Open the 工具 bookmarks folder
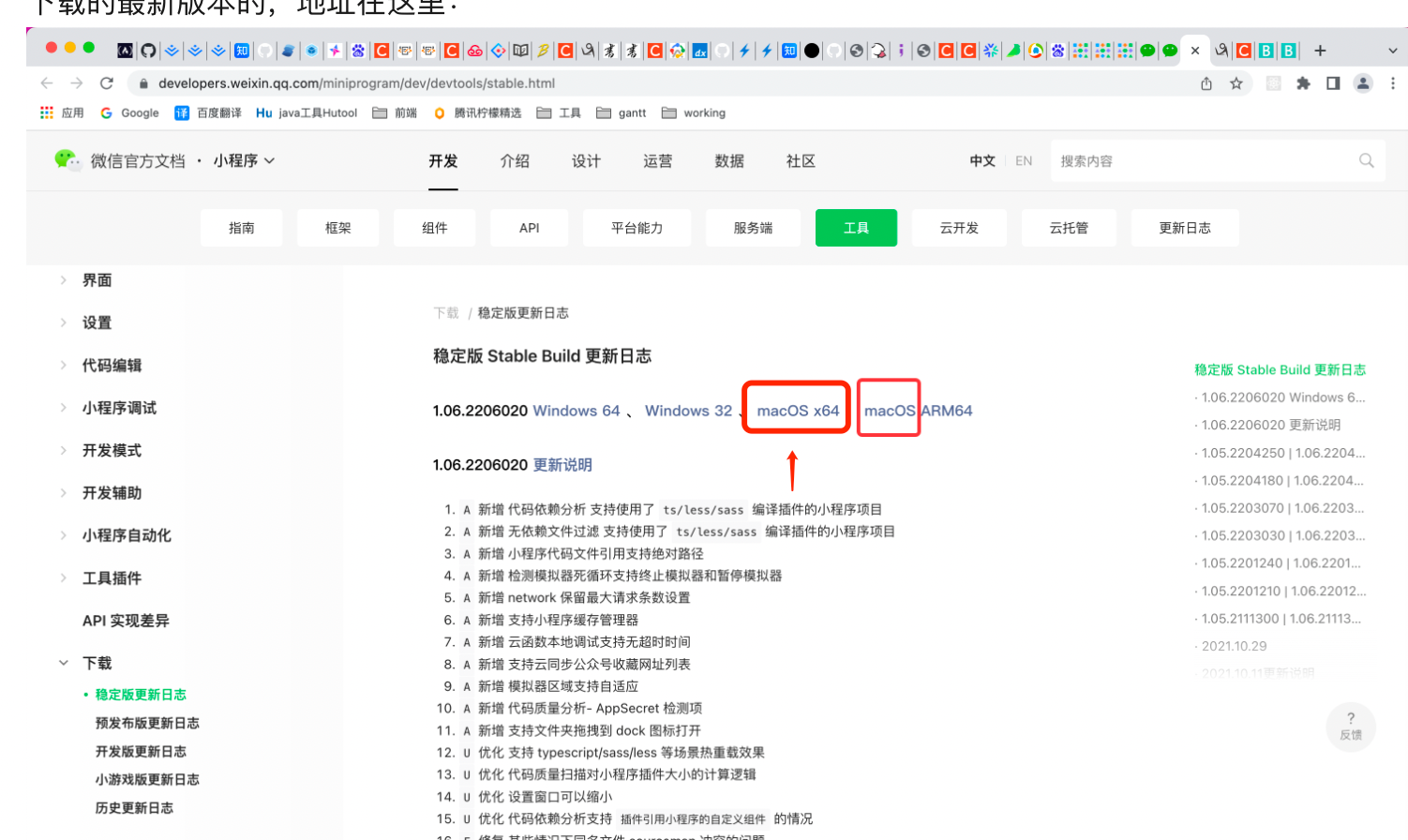 (x=559, y=112)
